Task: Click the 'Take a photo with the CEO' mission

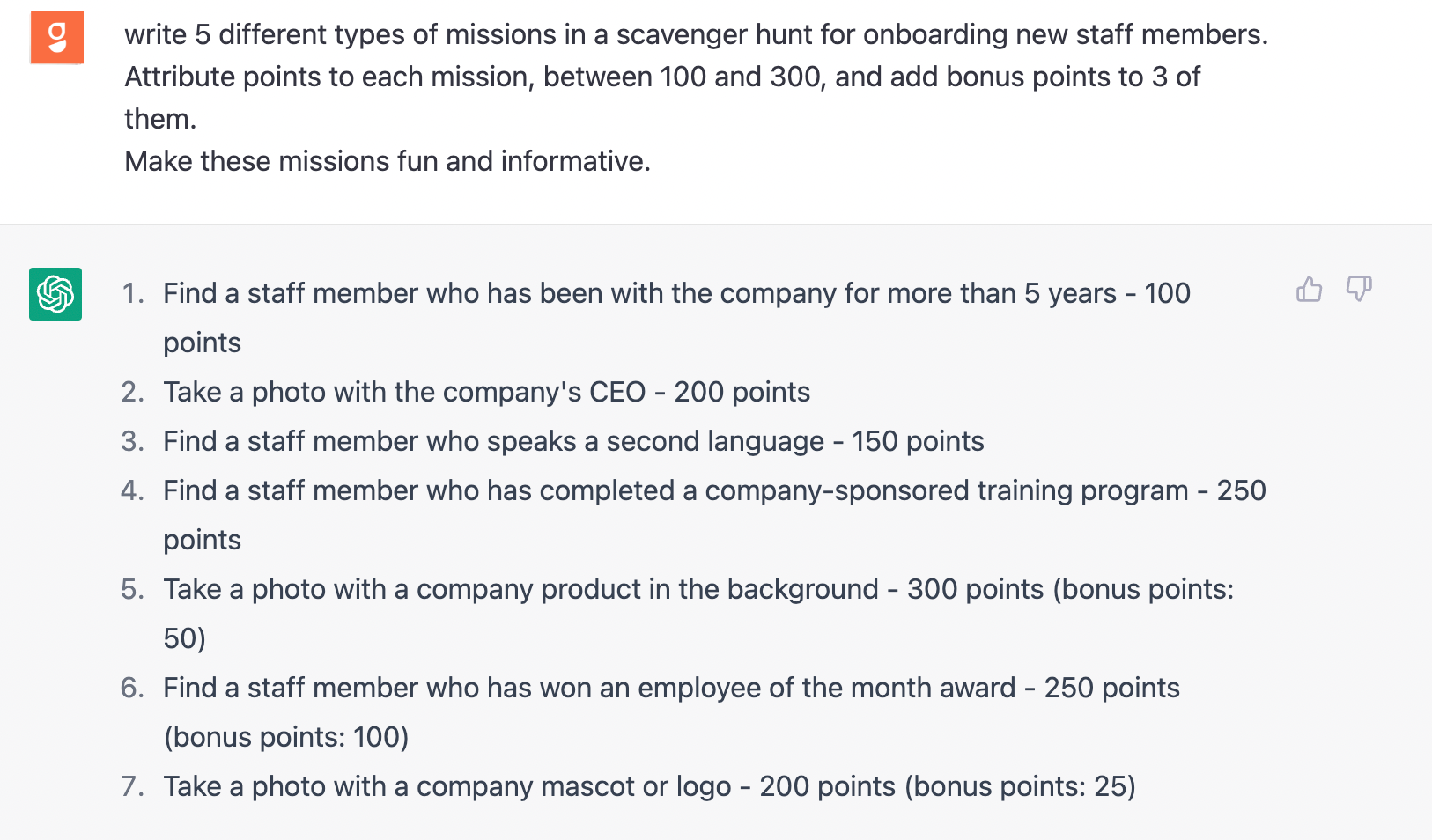Action: [x=485, y=392]
